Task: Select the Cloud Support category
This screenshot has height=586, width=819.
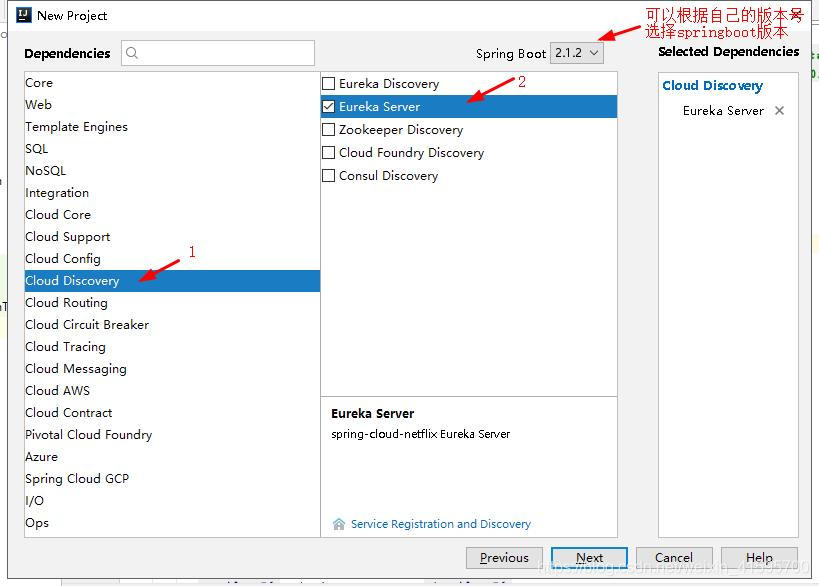Action: click(x=172, y=237)
